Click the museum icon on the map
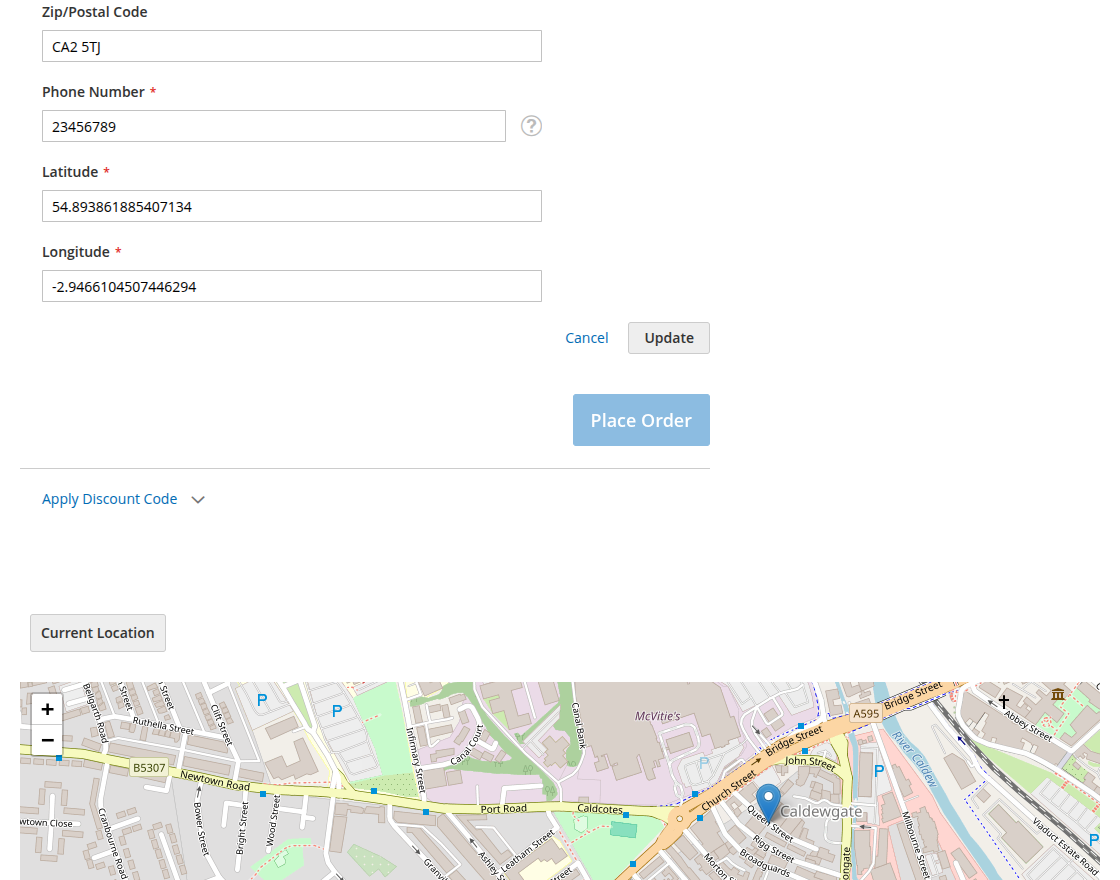Viewport: 1120px width, 880px height. pos(1058,694)
